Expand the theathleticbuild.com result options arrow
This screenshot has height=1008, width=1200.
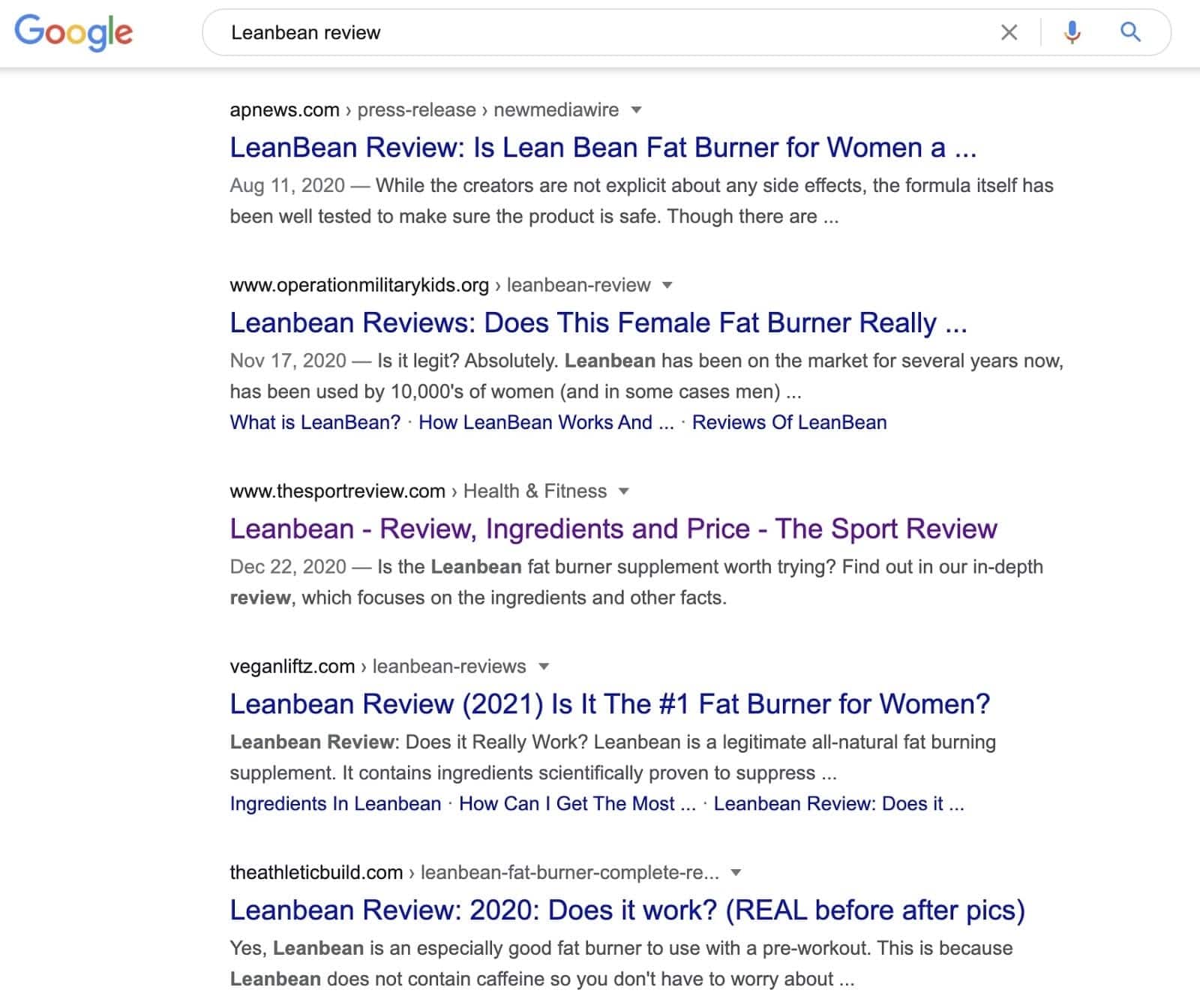[736, 873]
